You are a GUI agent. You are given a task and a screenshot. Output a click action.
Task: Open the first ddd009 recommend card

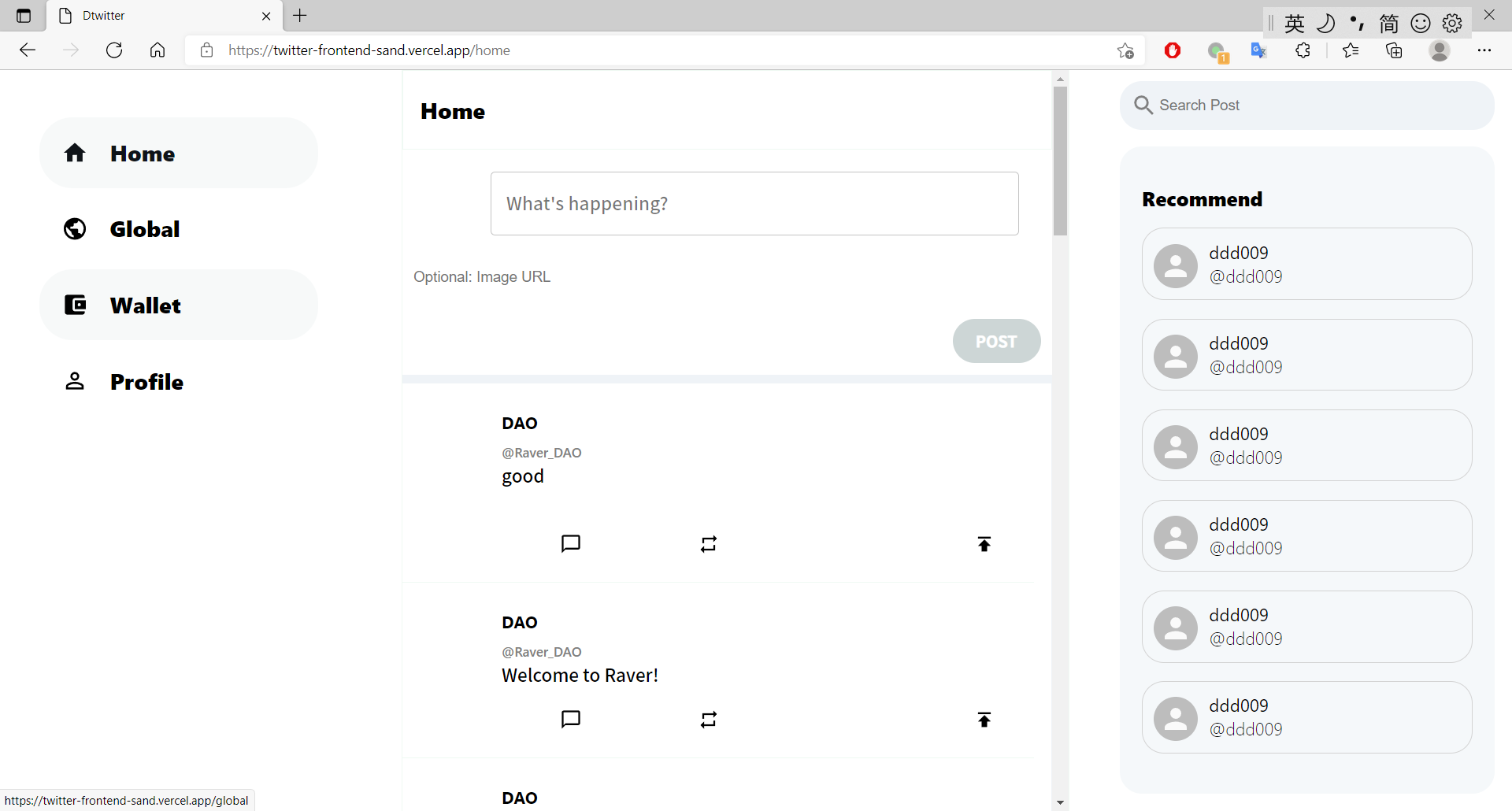click(x=1306, y=264)
